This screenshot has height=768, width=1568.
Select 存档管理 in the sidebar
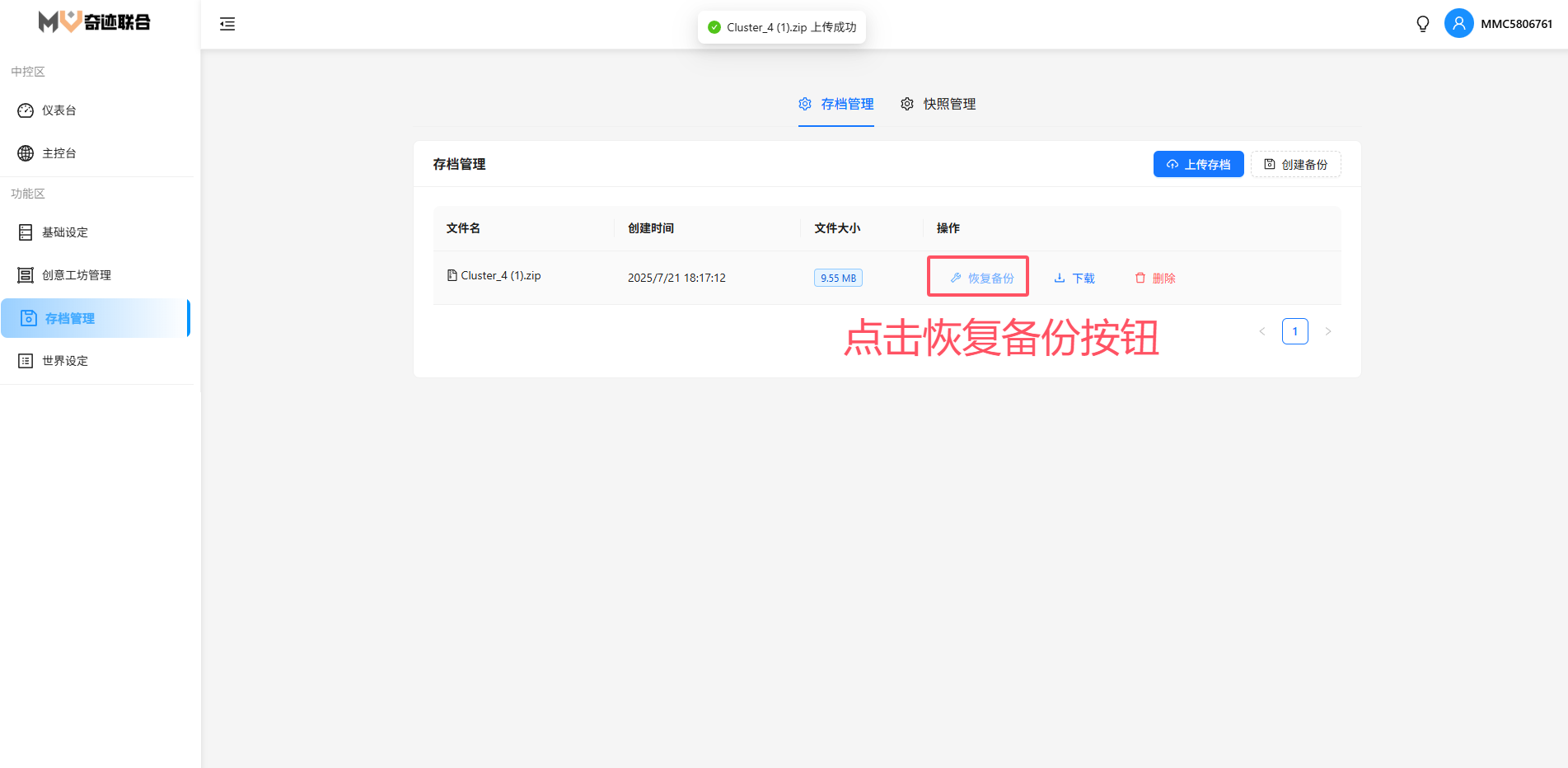click(70, 319)
